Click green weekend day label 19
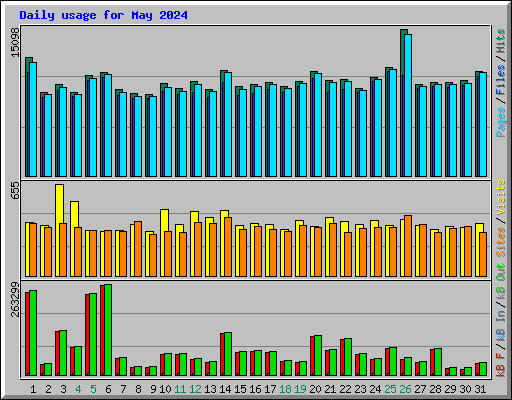This screenshot has width=512, height=400. click(300, 389)
